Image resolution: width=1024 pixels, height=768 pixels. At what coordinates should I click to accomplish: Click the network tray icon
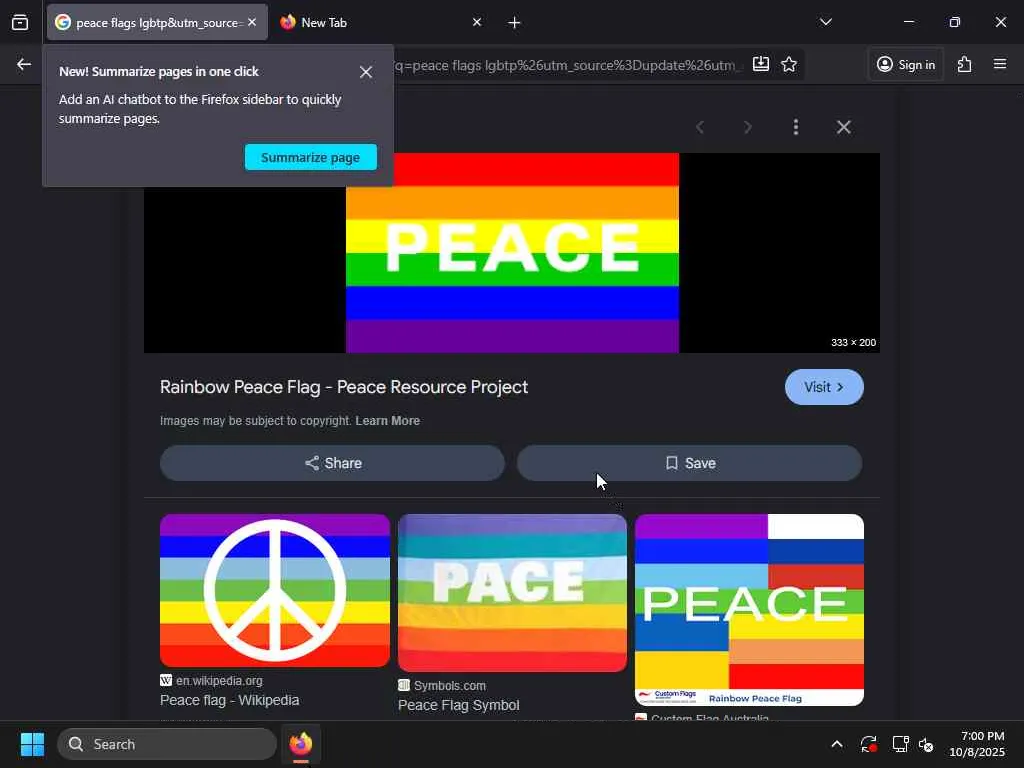901,744
